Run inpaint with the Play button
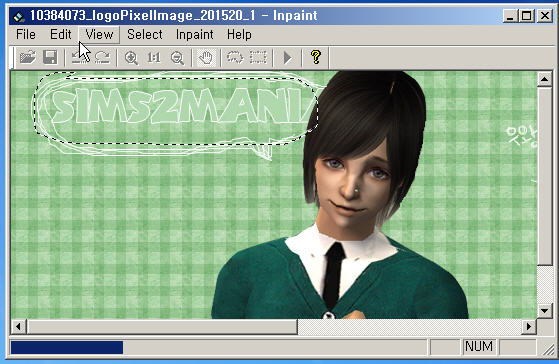 point(287,57)
